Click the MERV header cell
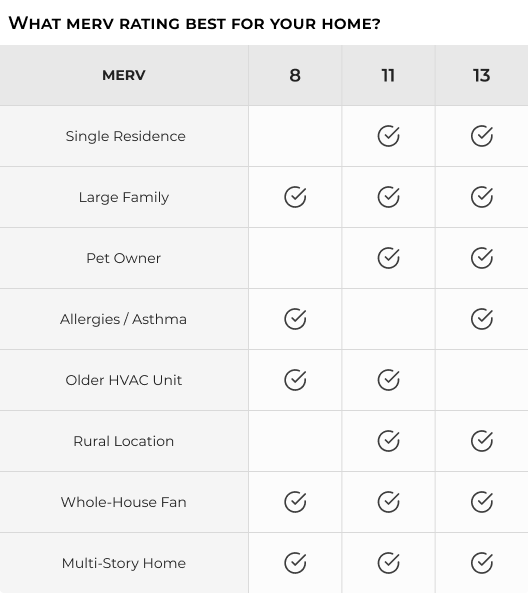 click(124, 75)
